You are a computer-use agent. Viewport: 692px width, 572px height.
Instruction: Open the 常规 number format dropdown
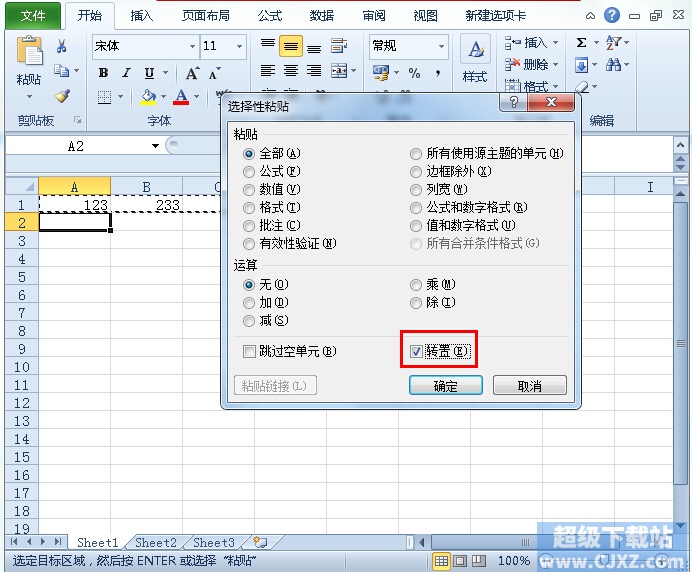pyautogui.click(x=441, y=46)
